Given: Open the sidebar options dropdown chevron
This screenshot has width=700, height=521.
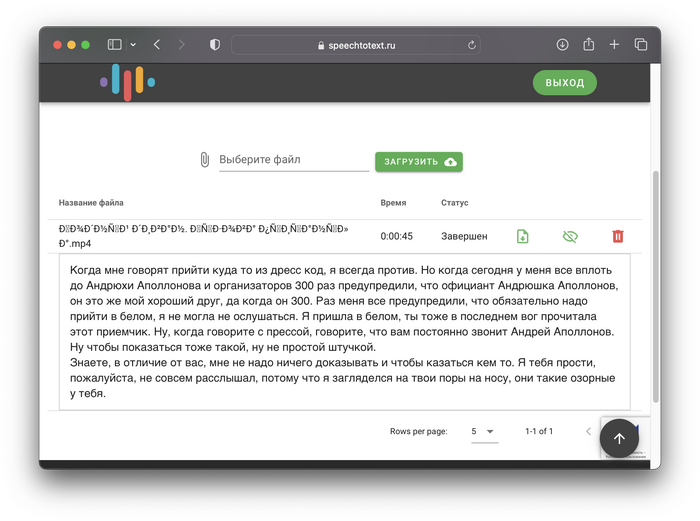Looking at the screenshot, I should coord(133,45).
